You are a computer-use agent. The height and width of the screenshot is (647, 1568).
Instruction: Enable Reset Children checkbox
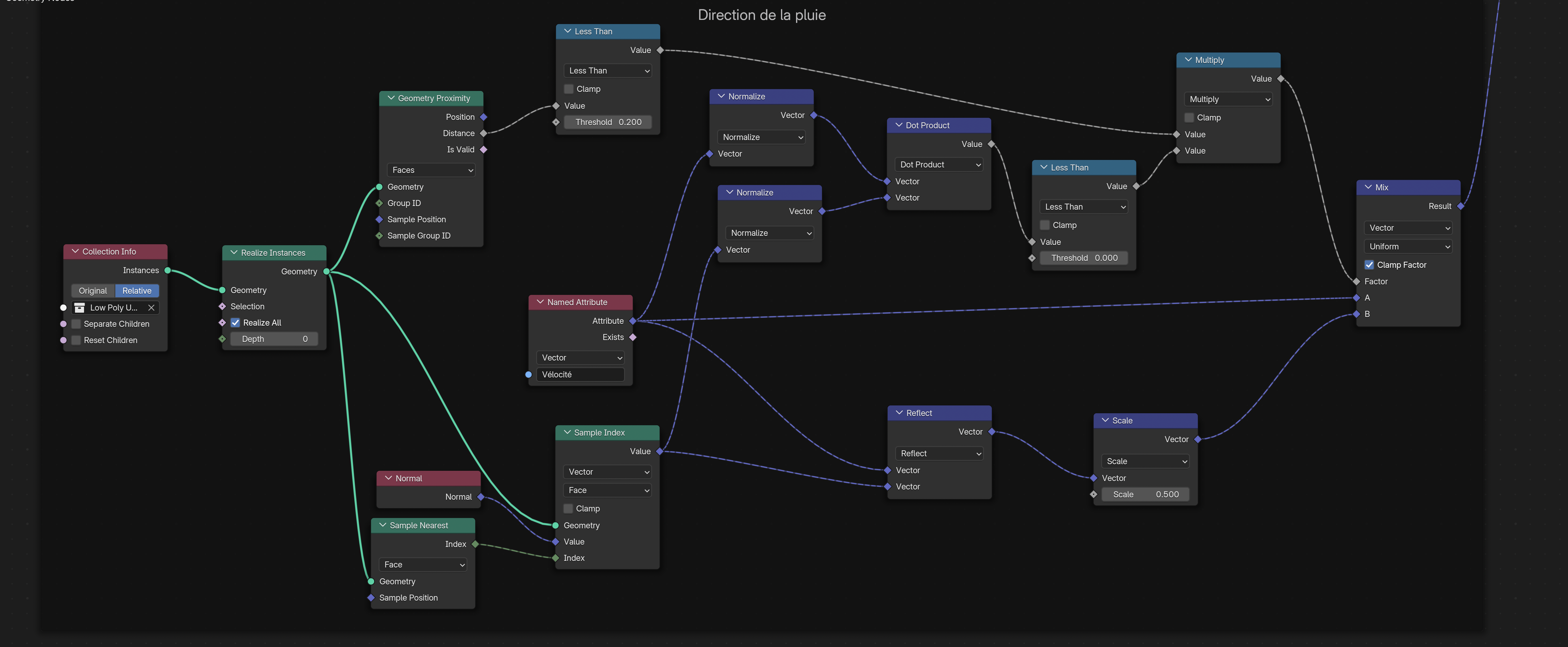pyautogui.click(x=76, y=341)
